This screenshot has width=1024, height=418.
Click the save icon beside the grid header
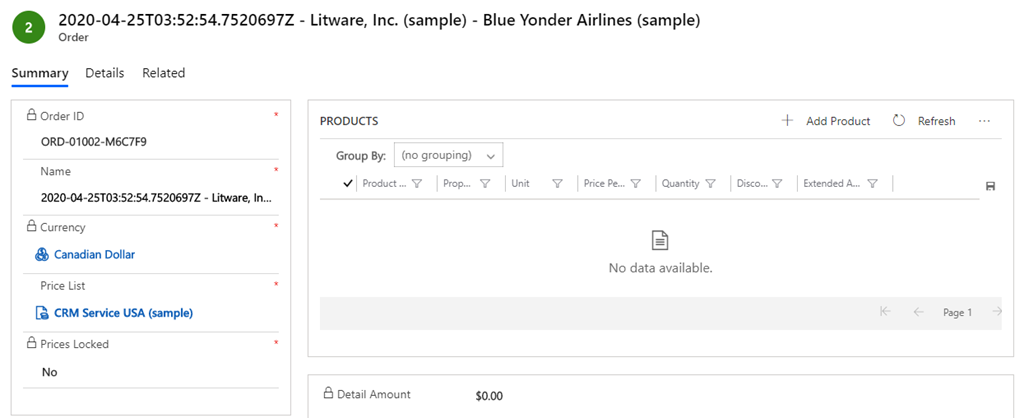coord(990,186)
